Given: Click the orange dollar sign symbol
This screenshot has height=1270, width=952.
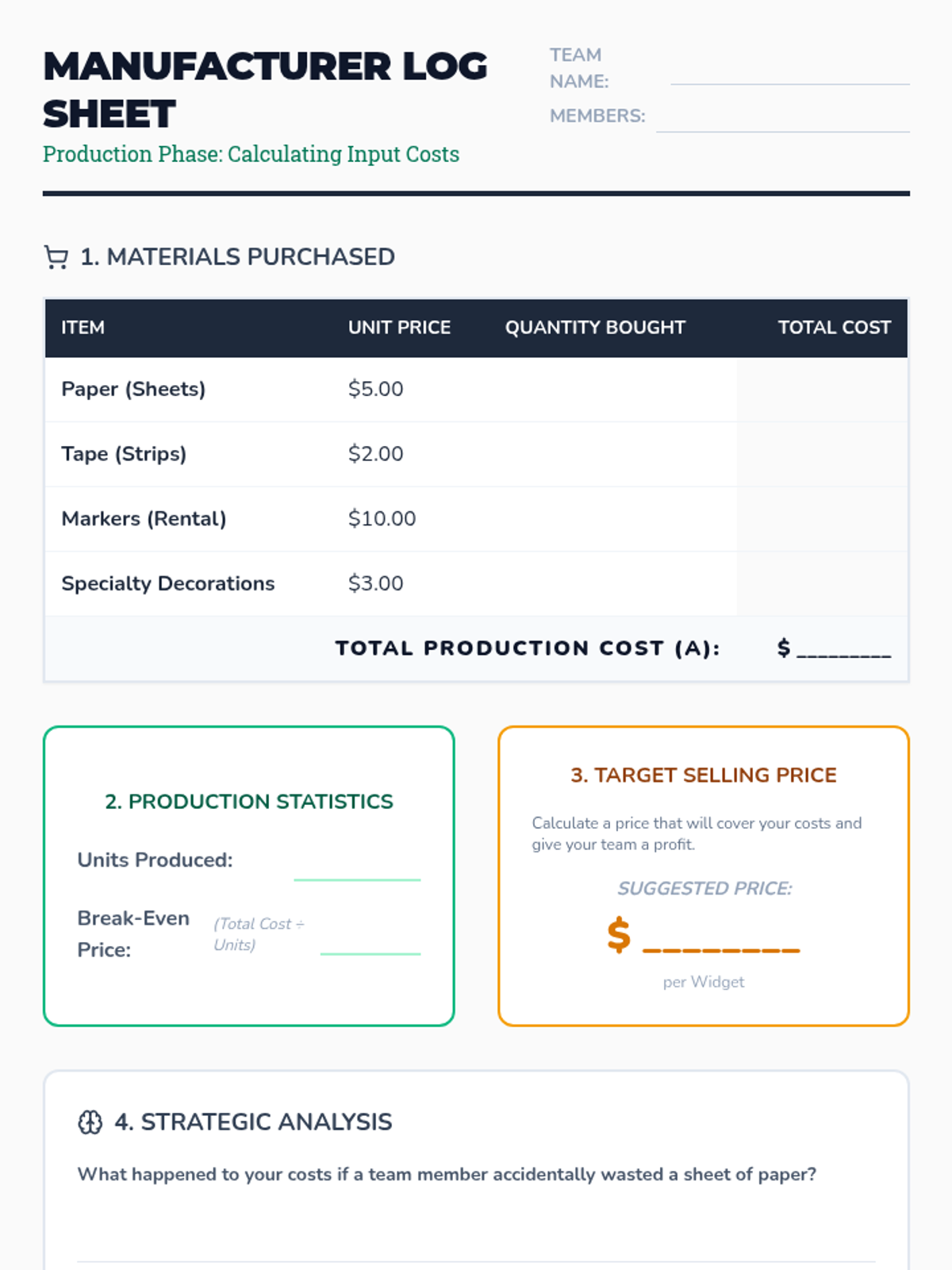Looking at the screenshot, I should (x=619, y=934).
